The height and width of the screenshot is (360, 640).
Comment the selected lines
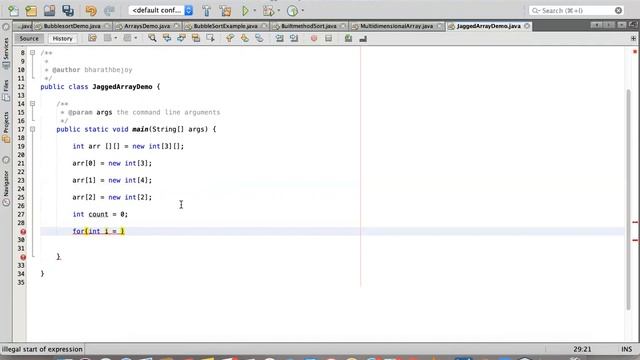click(348, 38)
